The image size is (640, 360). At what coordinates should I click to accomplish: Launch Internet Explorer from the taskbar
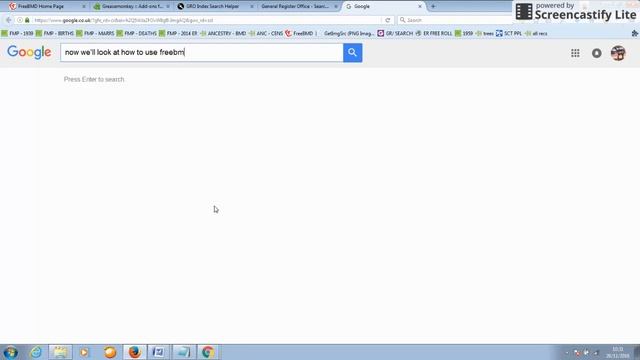(36, 352)
